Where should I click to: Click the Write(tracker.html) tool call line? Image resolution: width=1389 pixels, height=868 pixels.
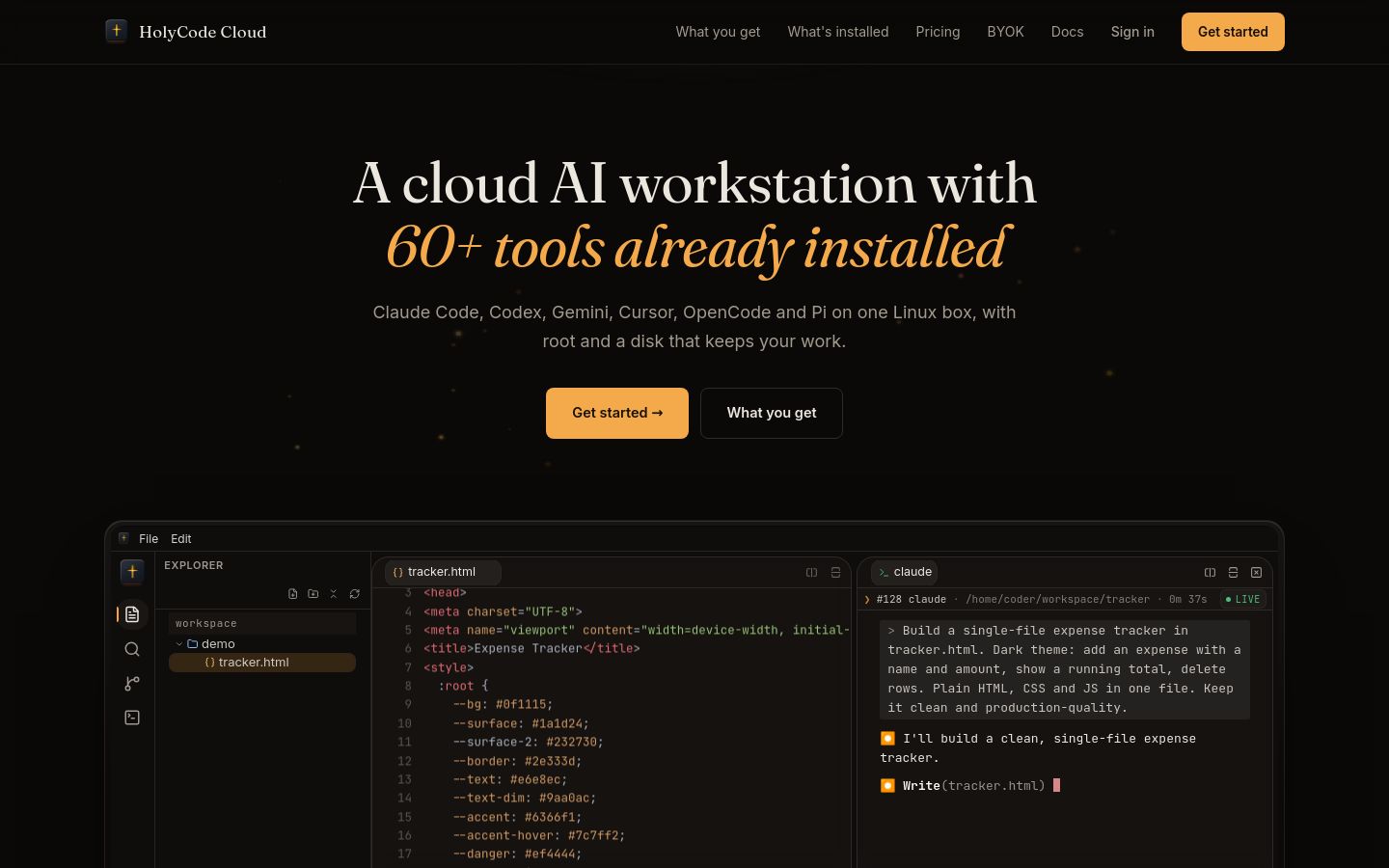coord(974,786)
